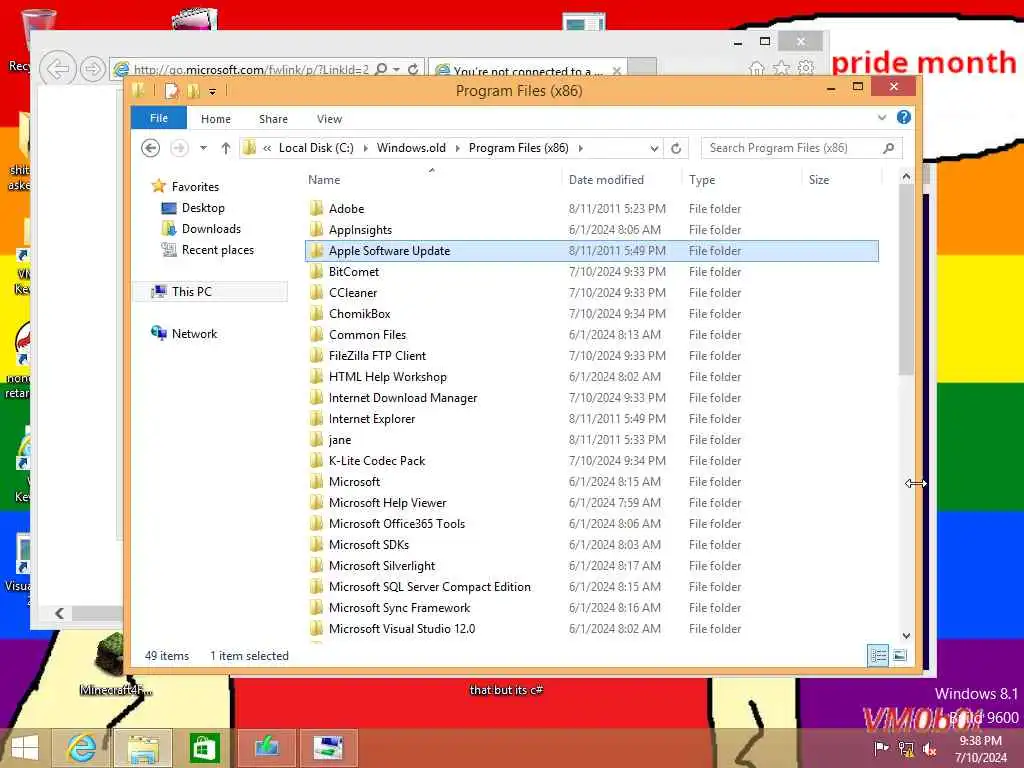The width and height of the screenshot is (1024, 768).
Task: Open the Windows Store taskbar icon
Action: click(x=204, y=748)
